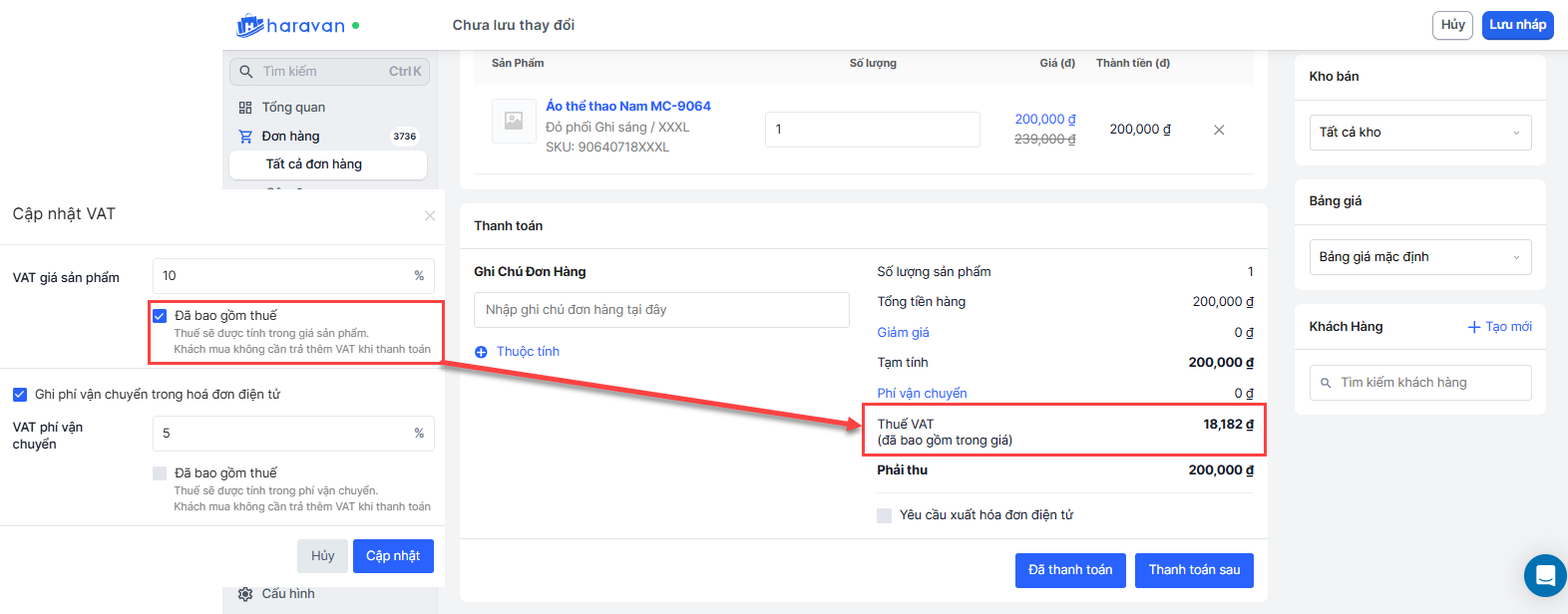Open the chat support bubble icon
The height and width of the screenshot is (614, 1568).
1545,575
